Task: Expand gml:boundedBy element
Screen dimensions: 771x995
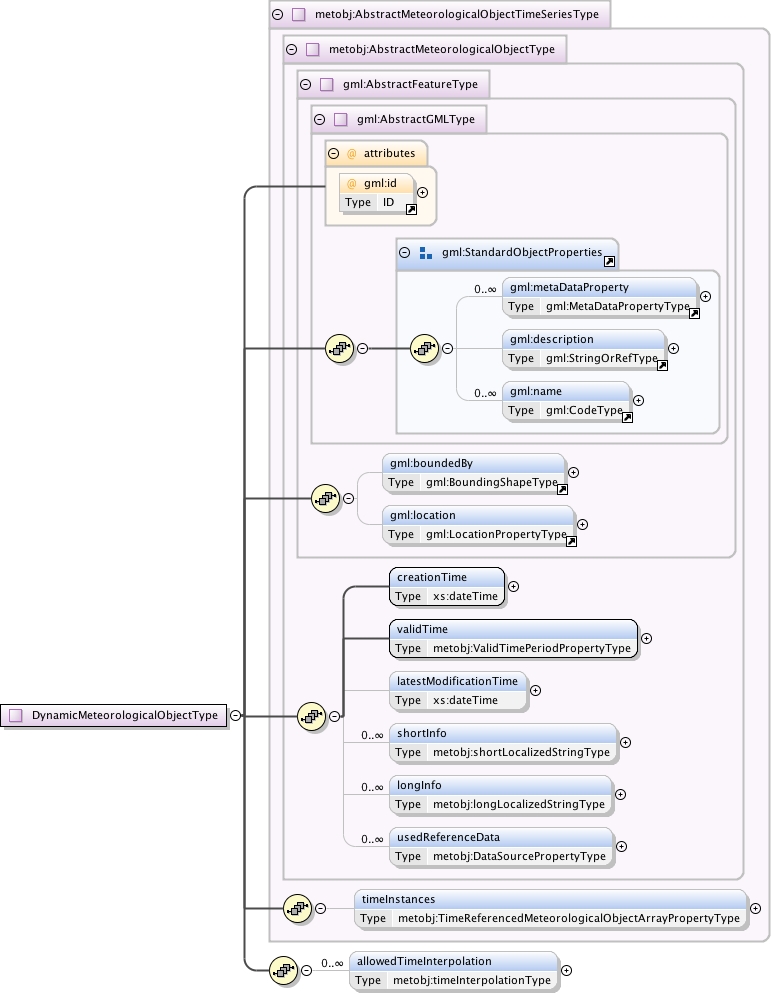Action: point(573,472)
